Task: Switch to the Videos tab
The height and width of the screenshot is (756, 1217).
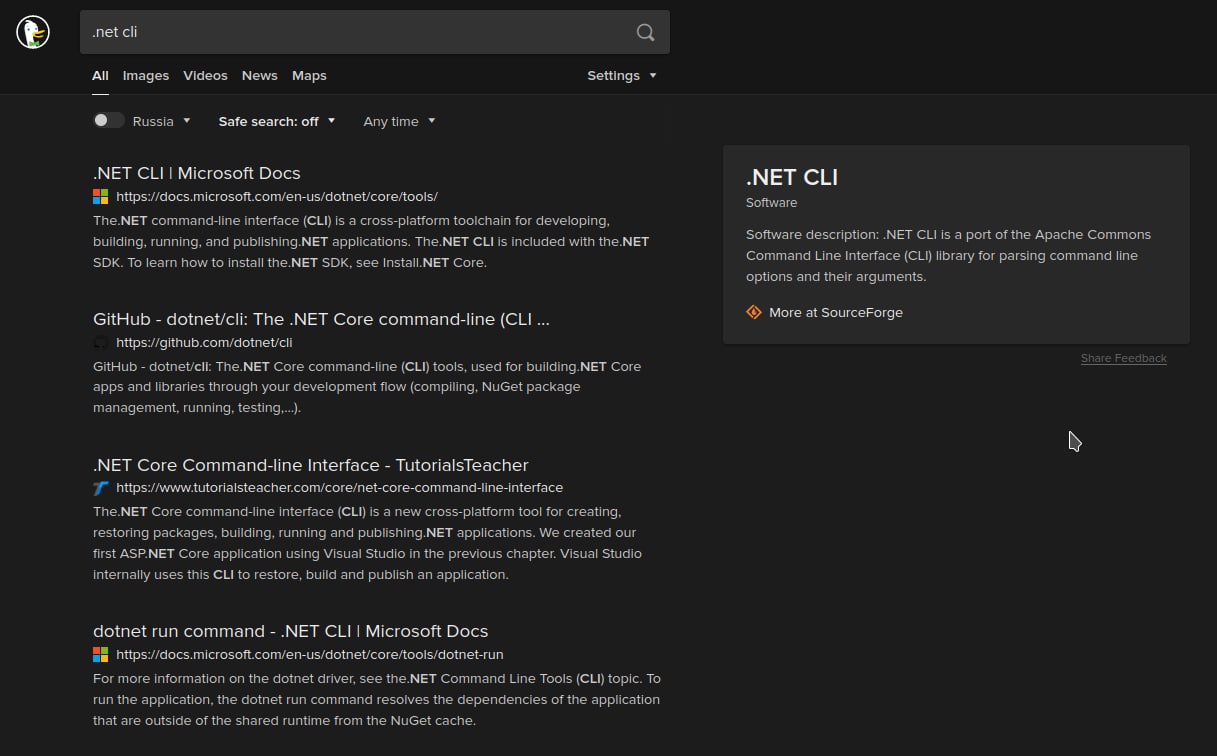Action: [x=205, y=75]
